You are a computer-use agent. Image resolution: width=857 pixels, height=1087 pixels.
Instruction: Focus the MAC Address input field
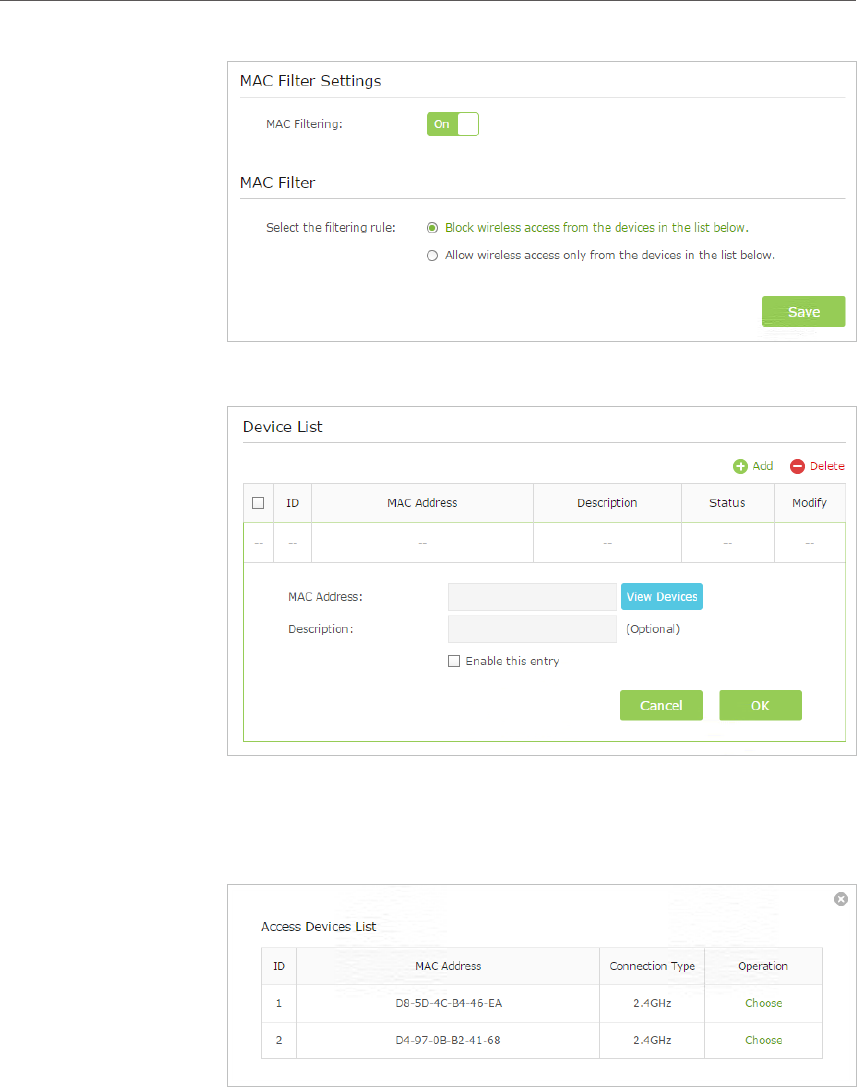tap(533, 597)
